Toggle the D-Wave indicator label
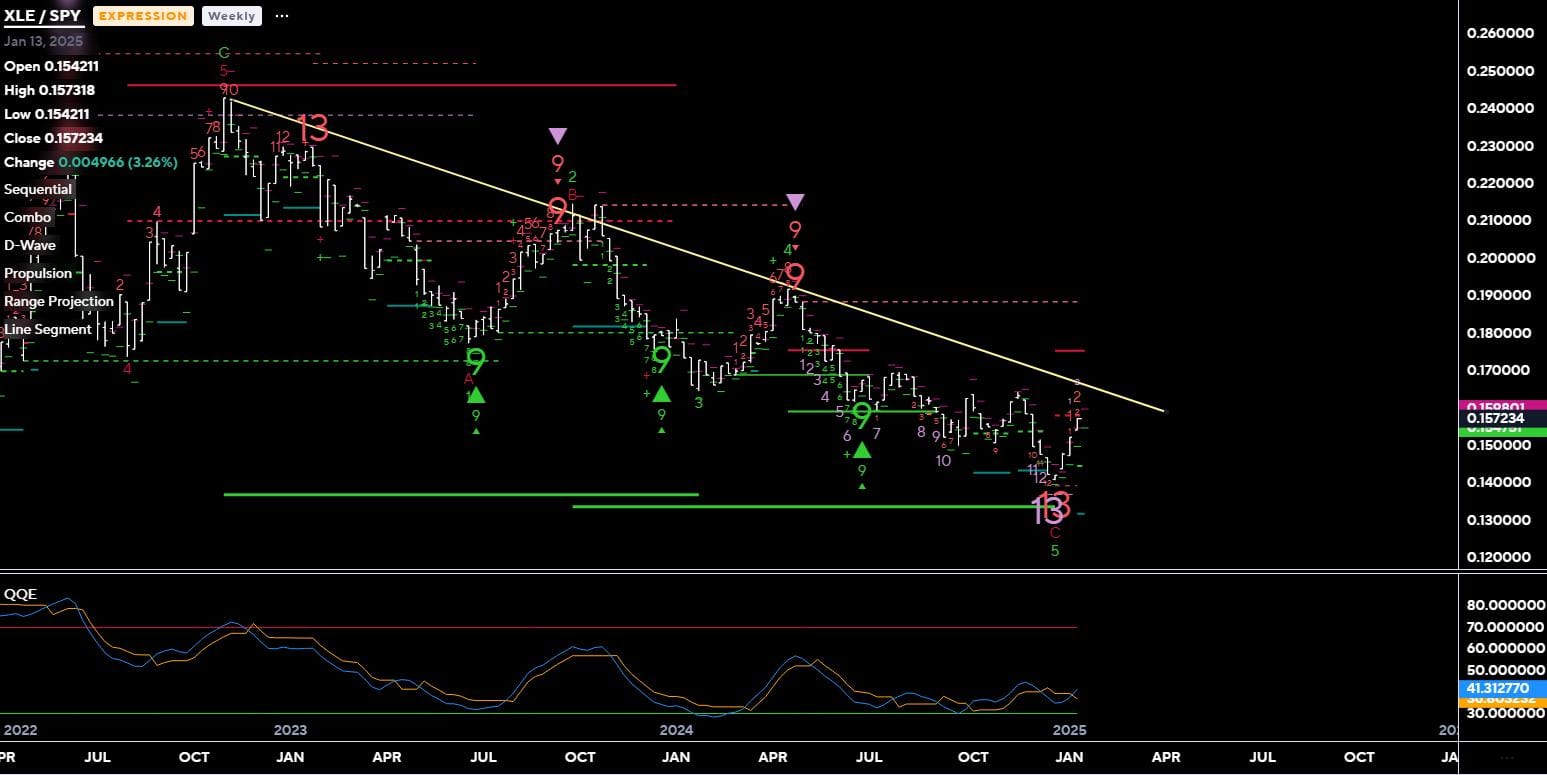Viewport: 1547px width, 775px height. pos(30,245)
